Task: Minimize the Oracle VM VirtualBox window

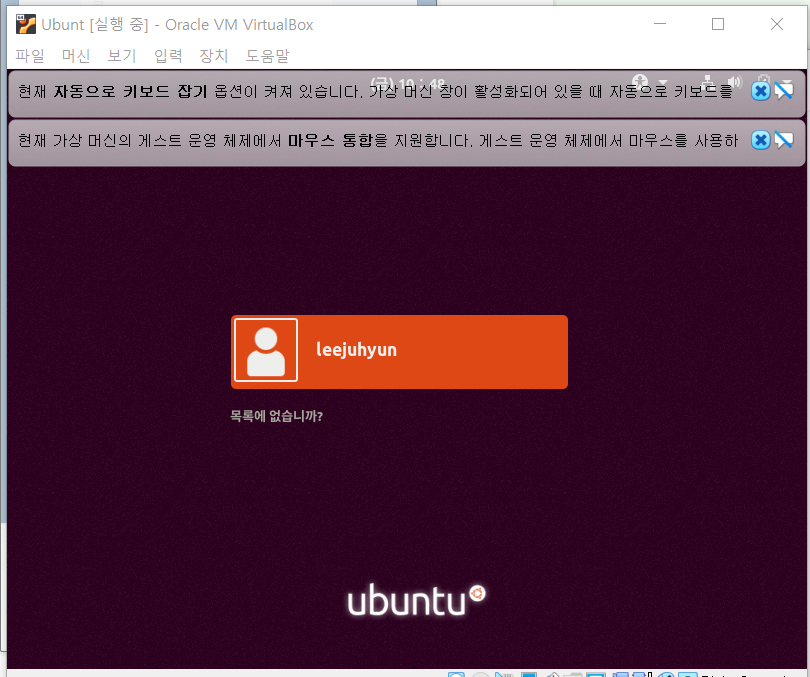Action: tap(660, 24)
